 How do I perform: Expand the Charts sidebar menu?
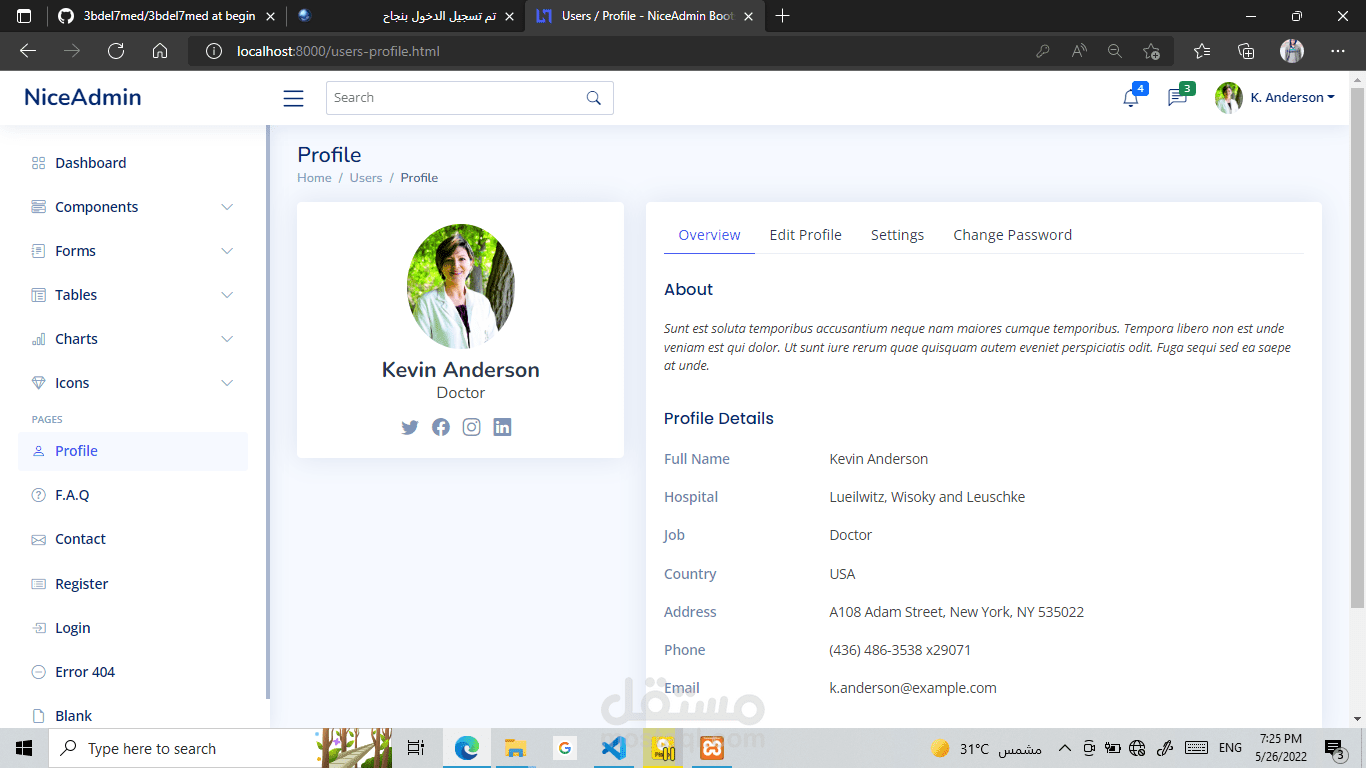coord(133,339)
